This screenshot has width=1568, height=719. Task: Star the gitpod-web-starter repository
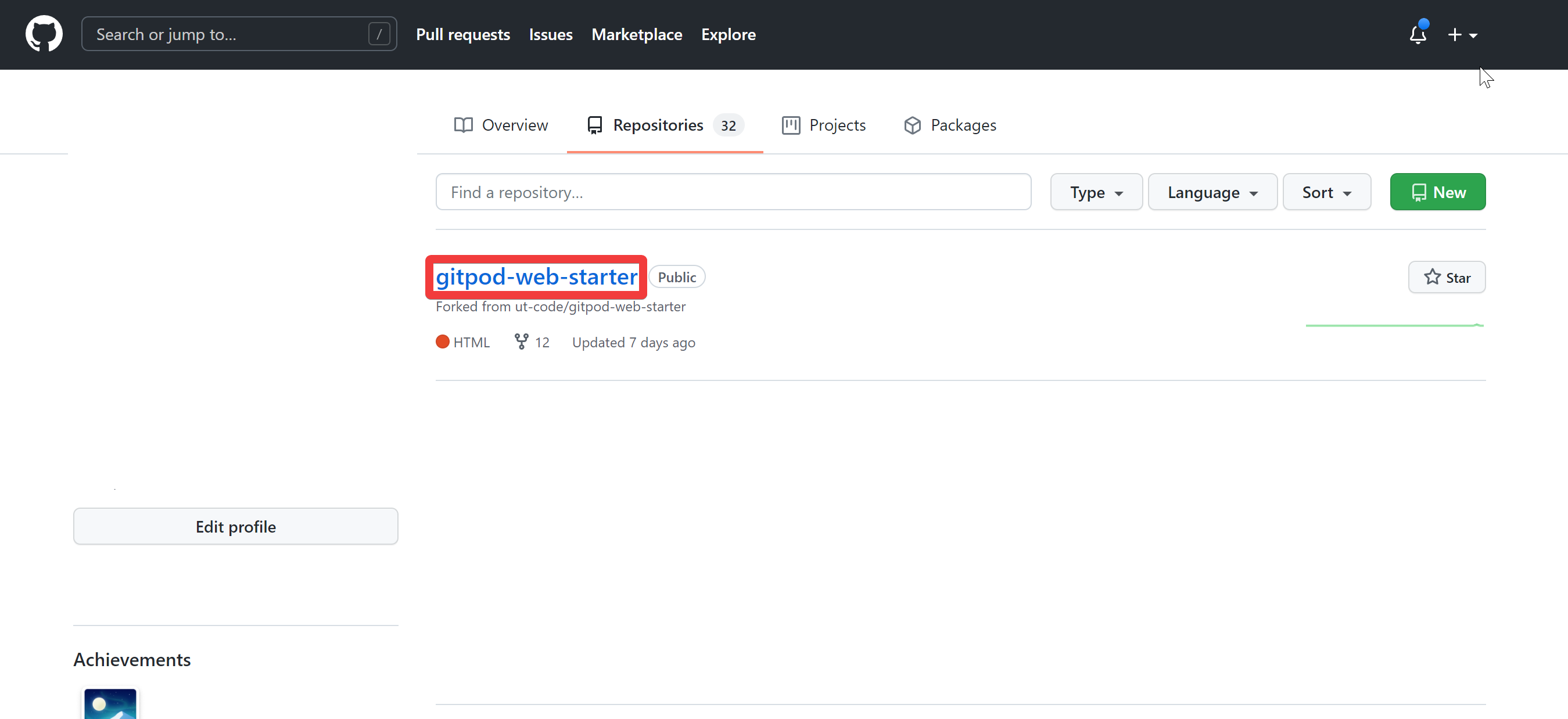pyautogui.click(x=1447, y=277)
